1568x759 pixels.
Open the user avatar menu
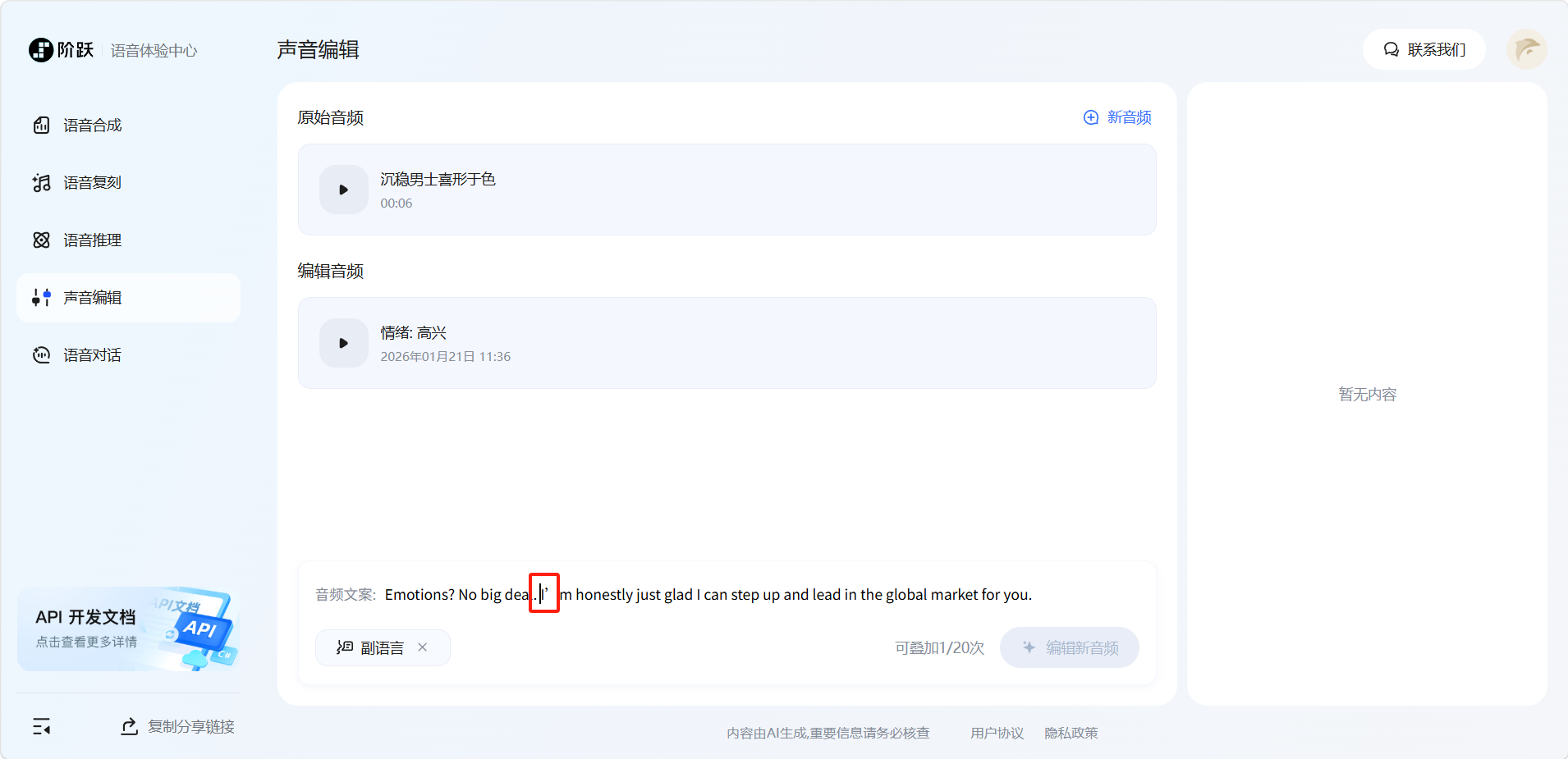tap(1526, 50)
